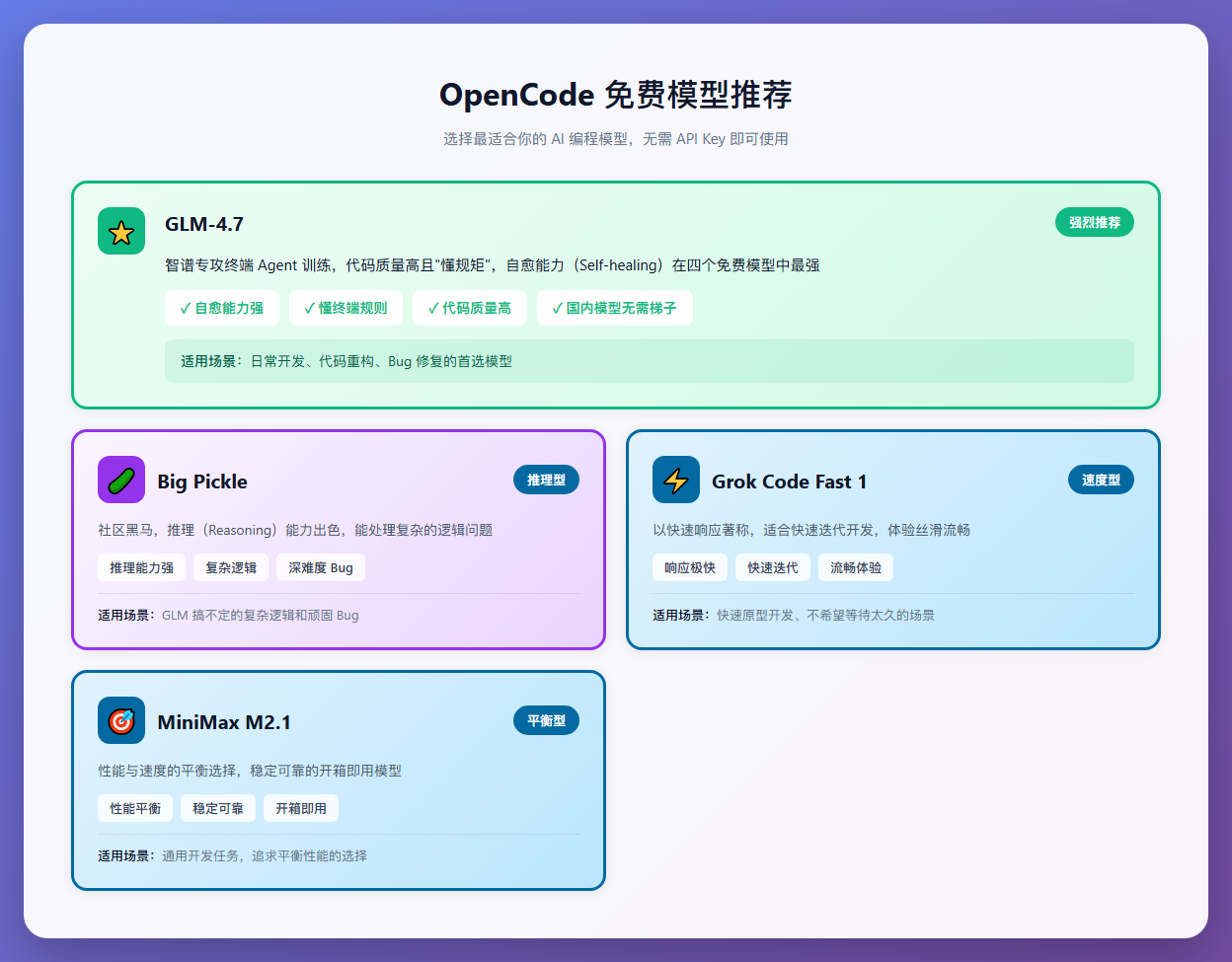Viewport: 1232px width, 962px height.
Task: Click the GLM-4.7 star icon
Action: [121, 231]
